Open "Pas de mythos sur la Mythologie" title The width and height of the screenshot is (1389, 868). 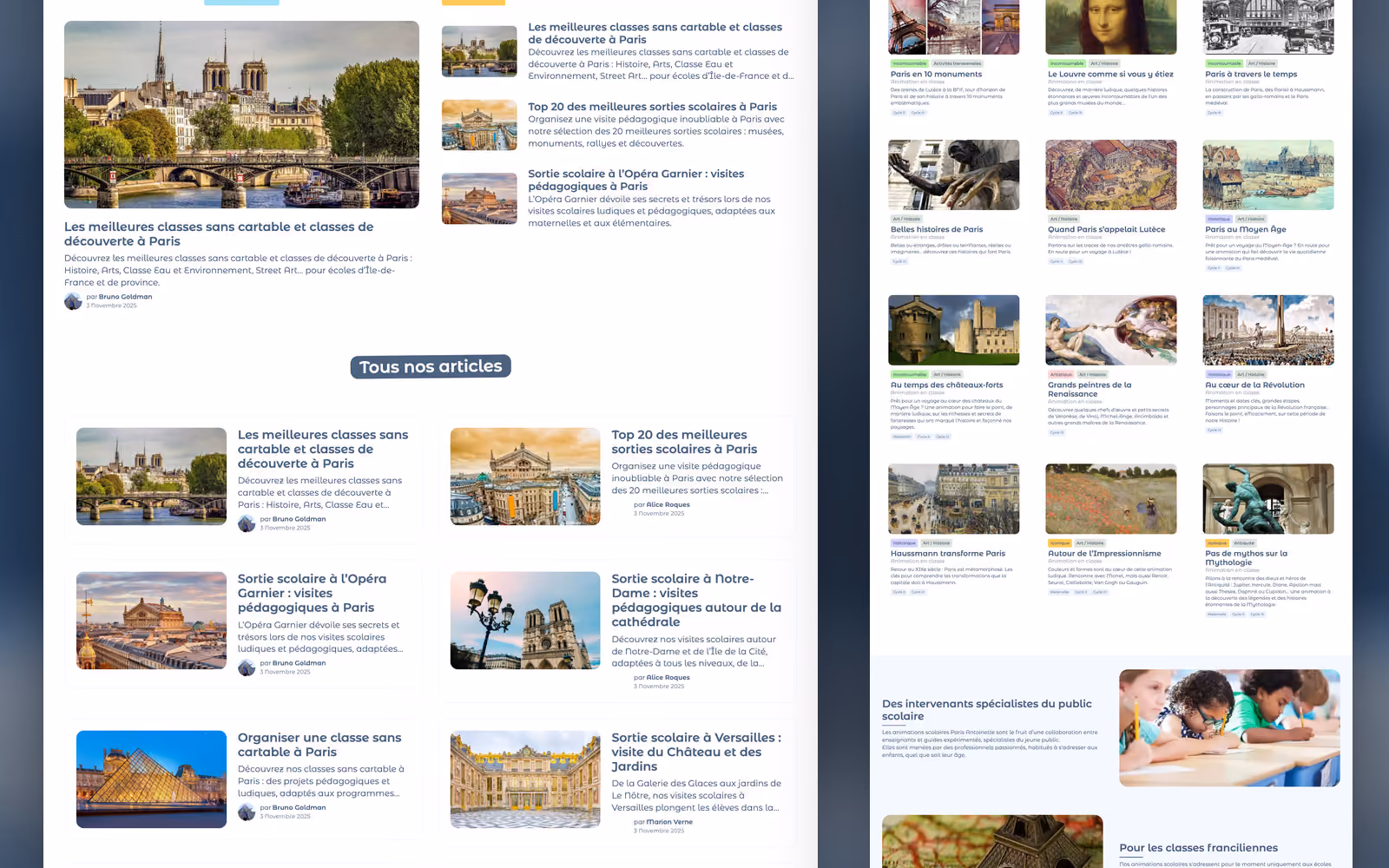(1247, 558)
